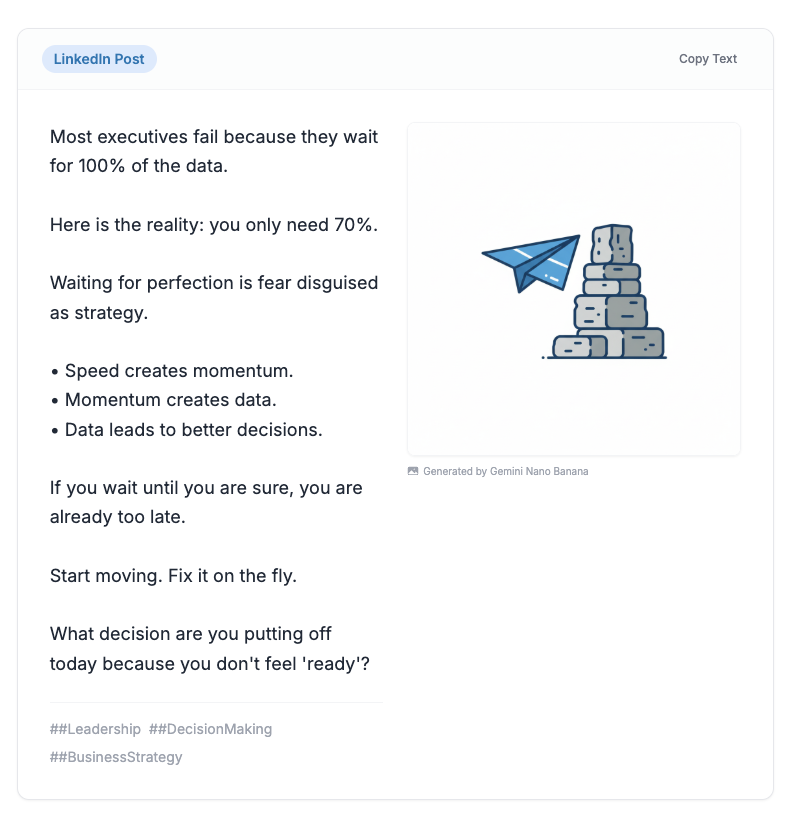Click the post headline about executives failing

214,151
